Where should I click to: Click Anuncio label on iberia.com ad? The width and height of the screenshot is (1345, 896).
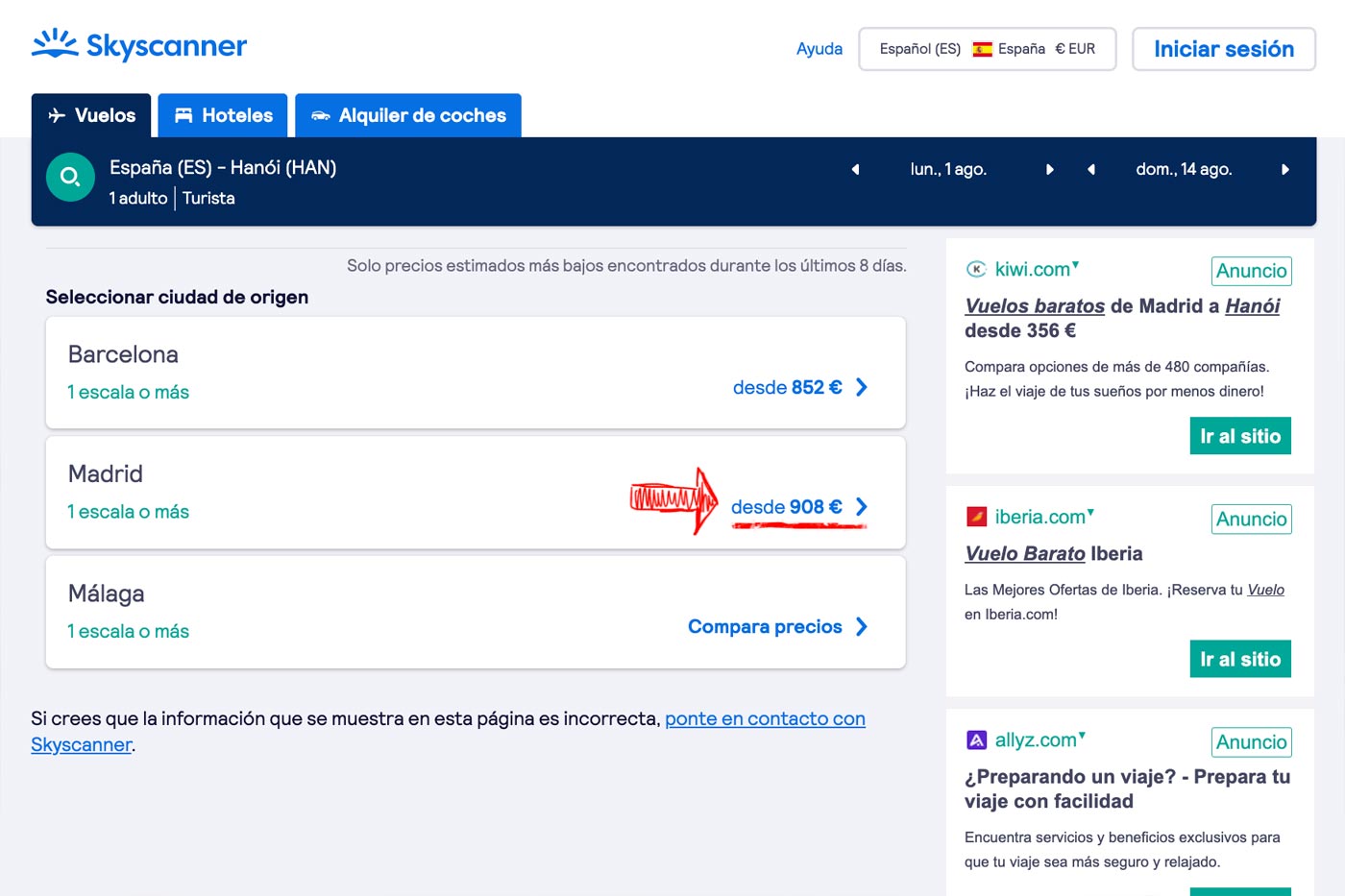click(1252, 520)
